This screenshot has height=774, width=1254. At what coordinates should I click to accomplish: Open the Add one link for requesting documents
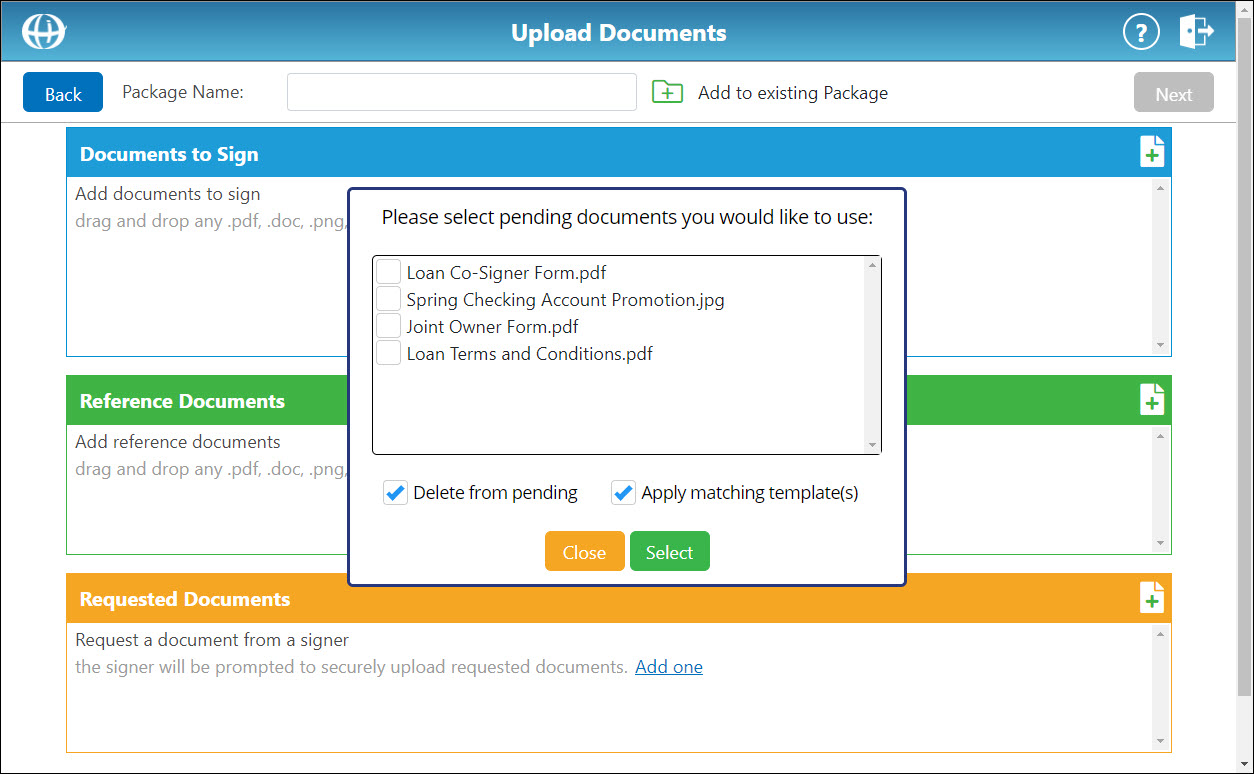pos(668,666)
